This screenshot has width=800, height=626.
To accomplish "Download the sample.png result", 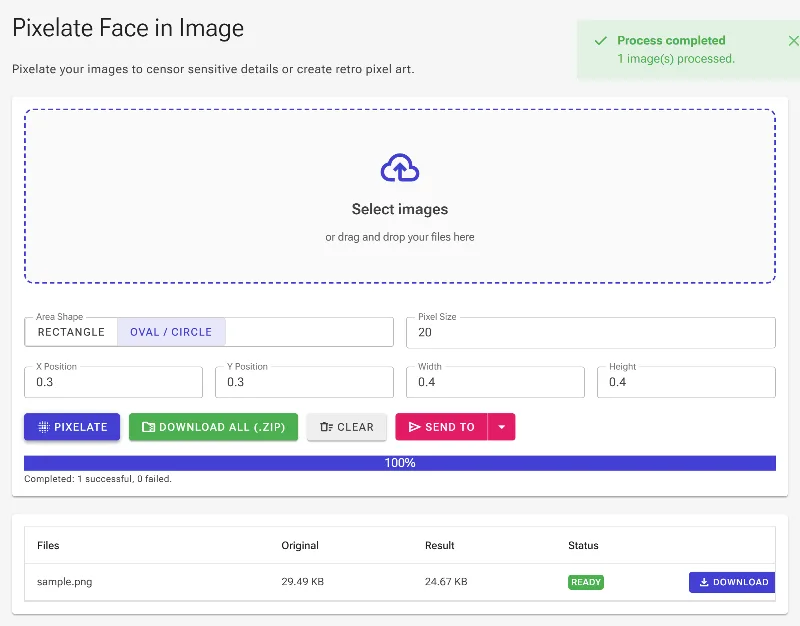I will 732,582.
